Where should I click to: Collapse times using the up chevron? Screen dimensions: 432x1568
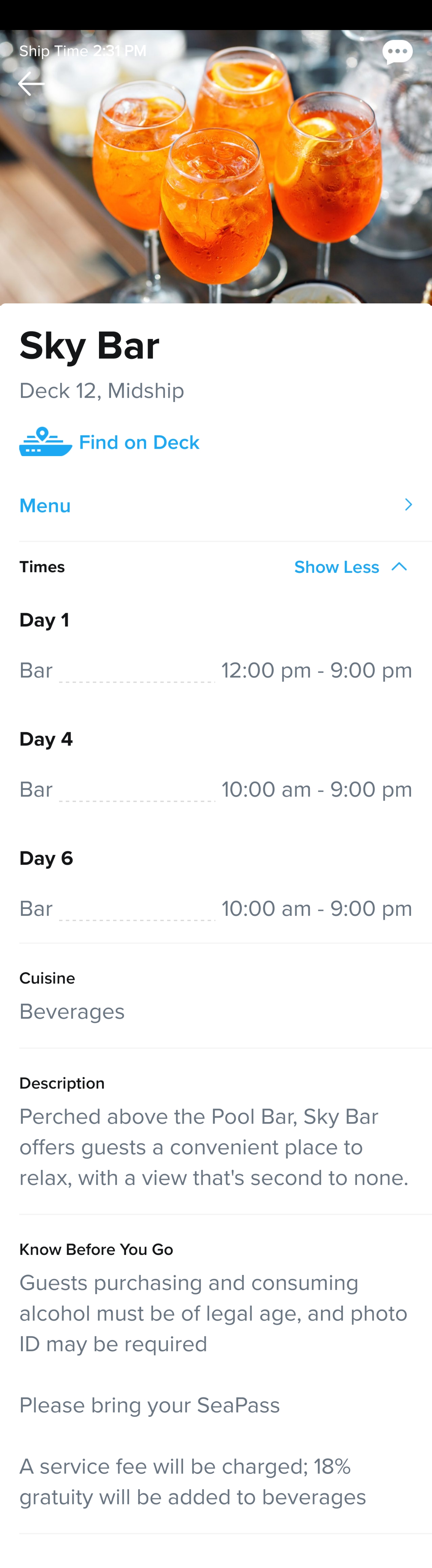coord(399,567)
